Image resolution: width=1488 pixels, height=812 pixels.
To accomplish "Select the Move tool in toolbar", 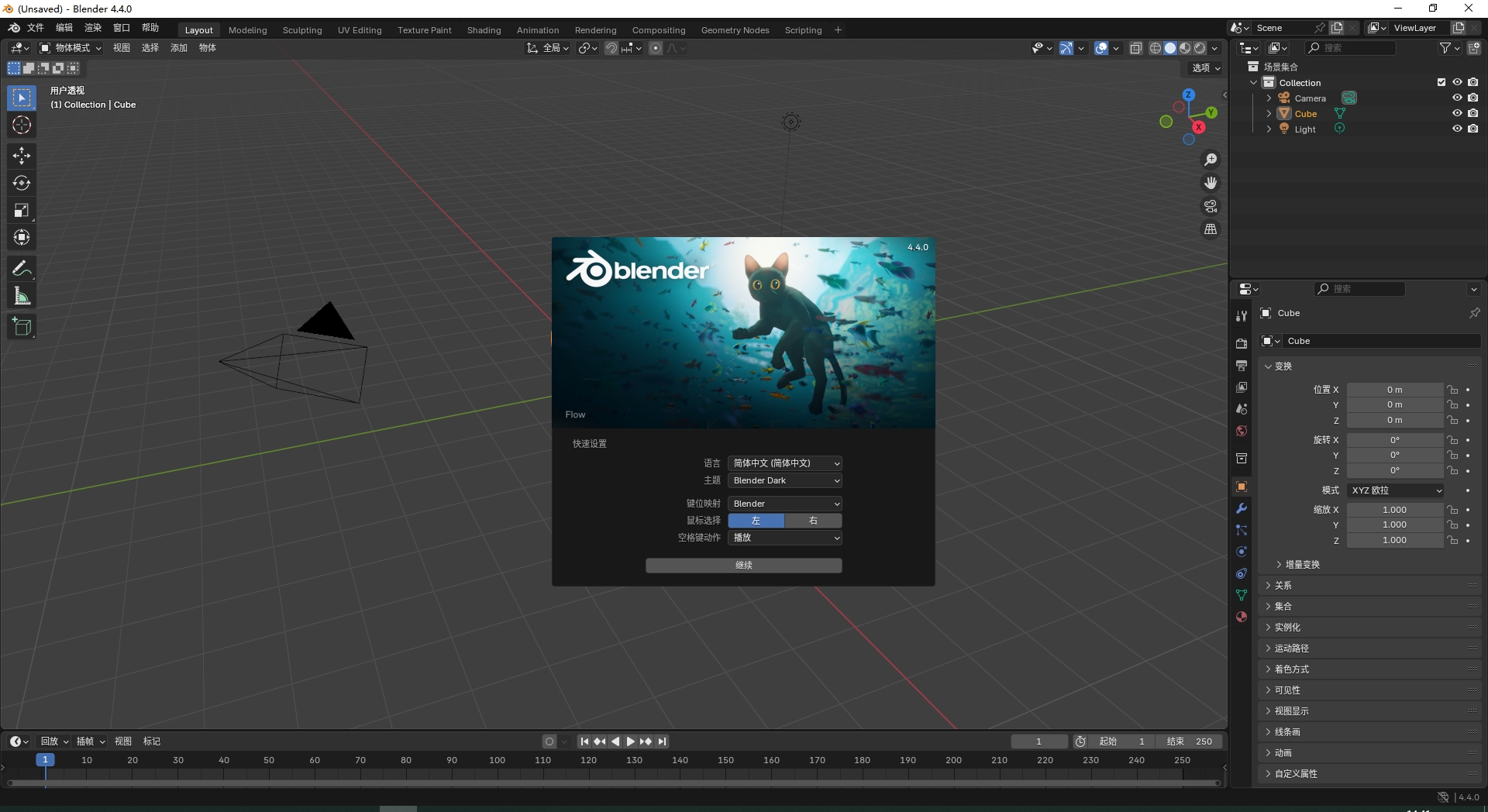I will tap(21, 156).
